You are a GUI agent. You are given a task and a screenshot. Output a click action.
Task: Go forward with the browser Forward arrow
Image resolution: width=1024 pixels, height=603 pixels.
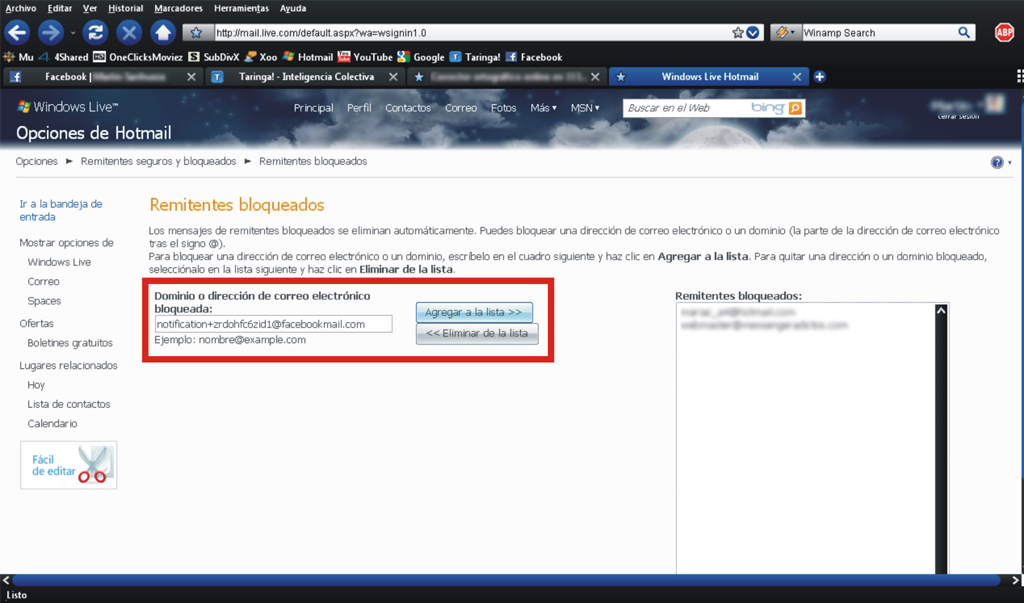50,32
